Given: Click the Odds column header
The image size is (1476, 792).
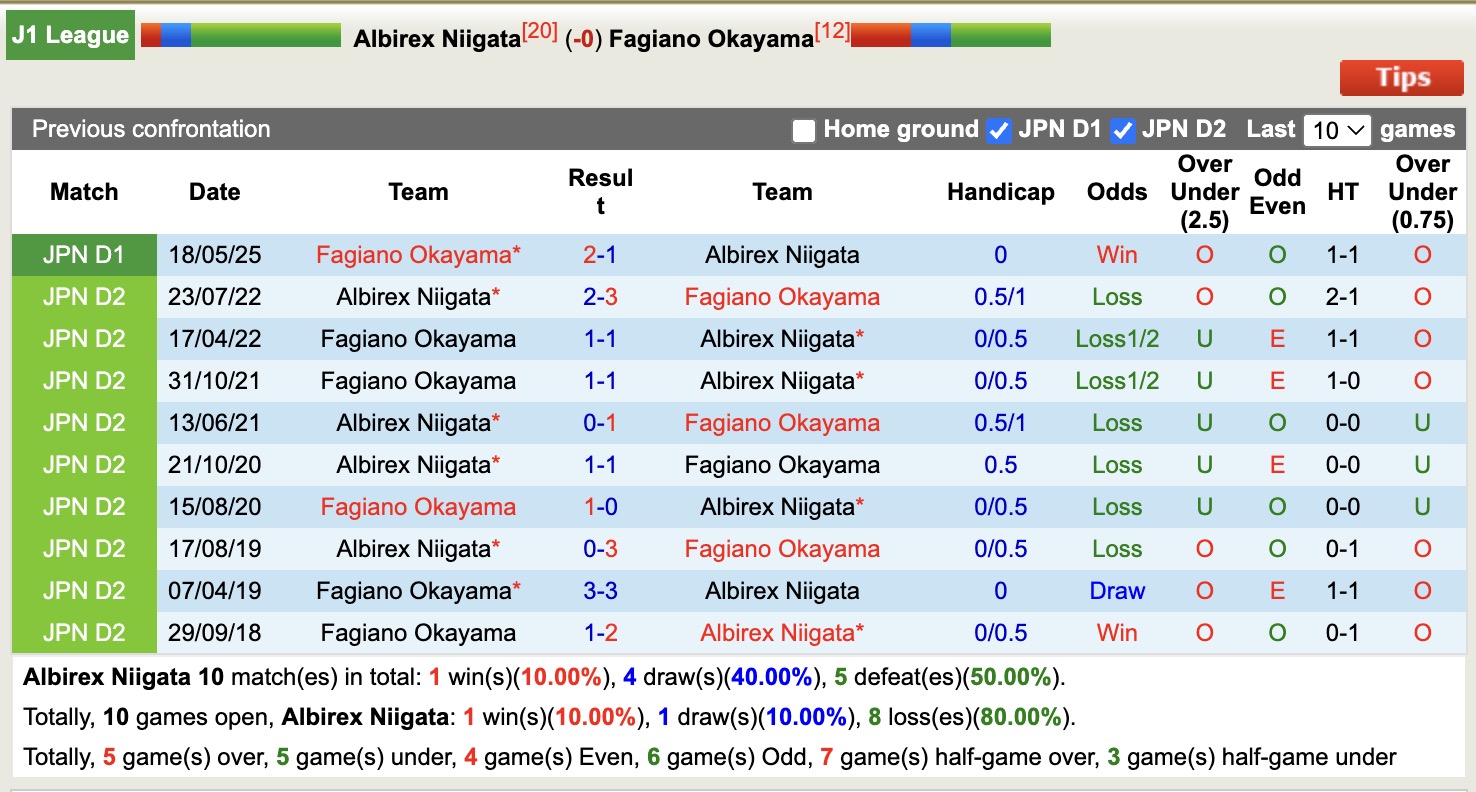Looking at the screenshot, I should [x=1117, y=192].
